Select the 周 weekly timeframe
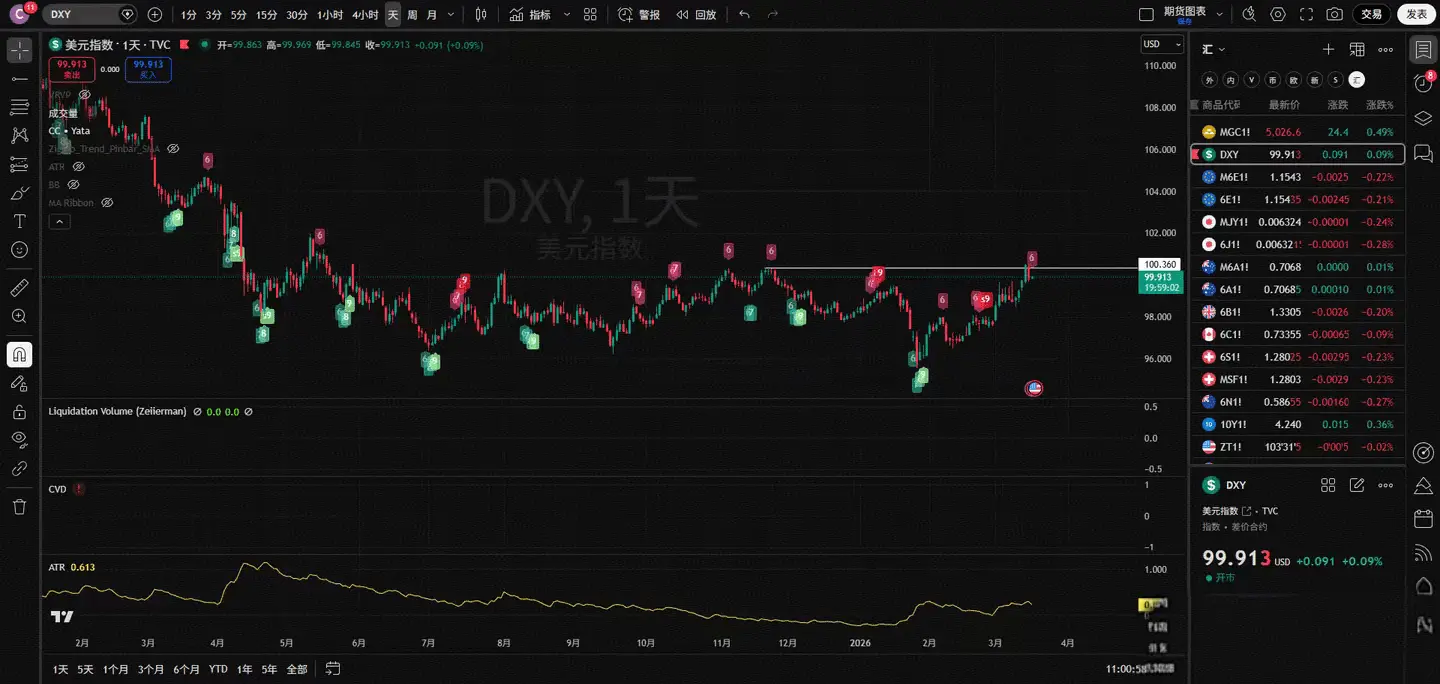 (x=412, y=14)
